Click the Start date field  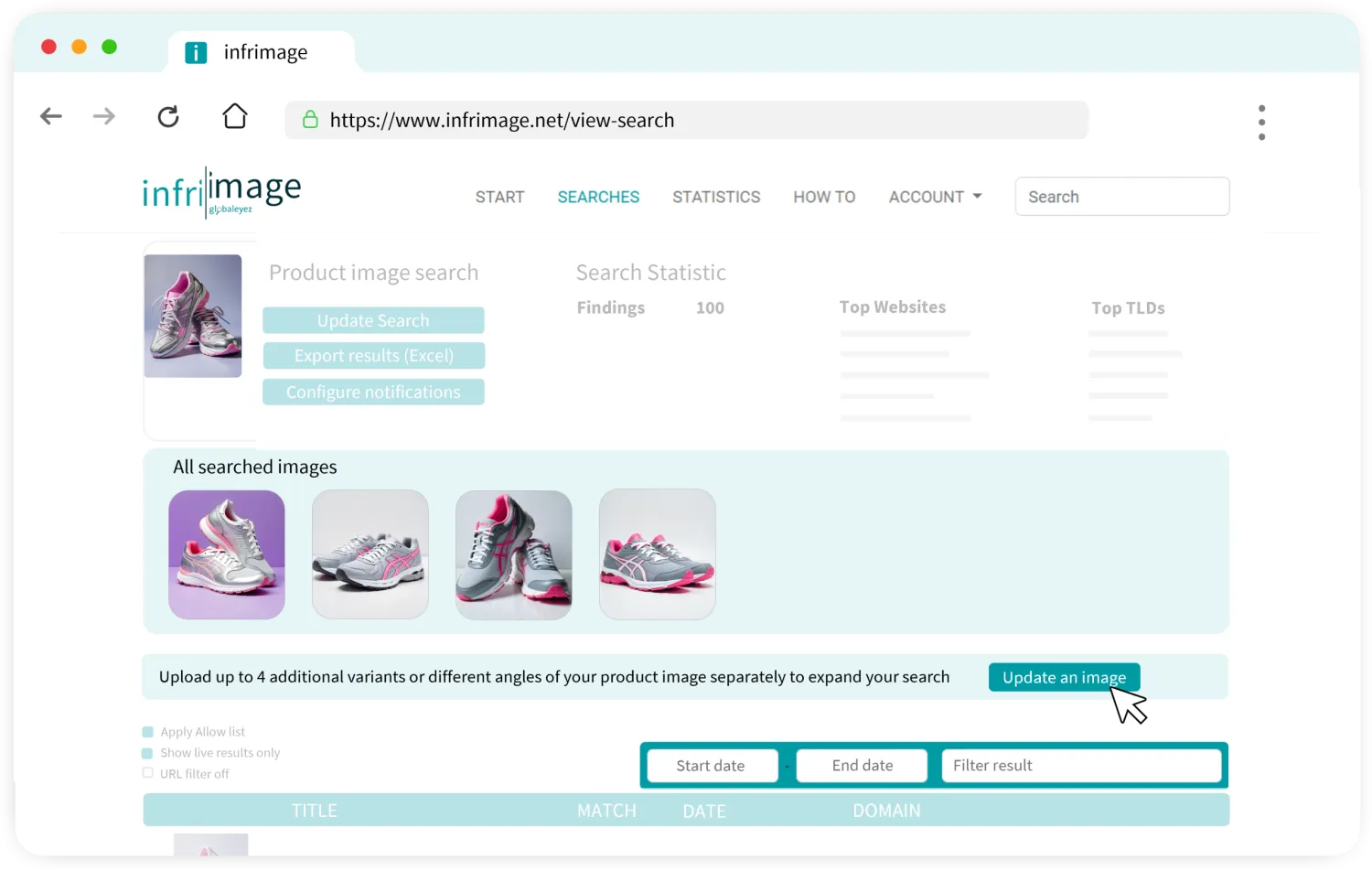tap(712, 766)
